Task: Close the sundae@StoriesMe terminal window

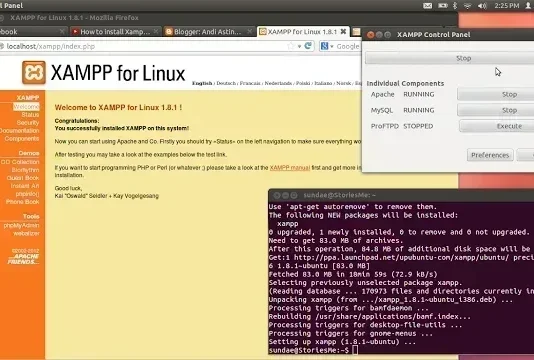Action: 277,195
